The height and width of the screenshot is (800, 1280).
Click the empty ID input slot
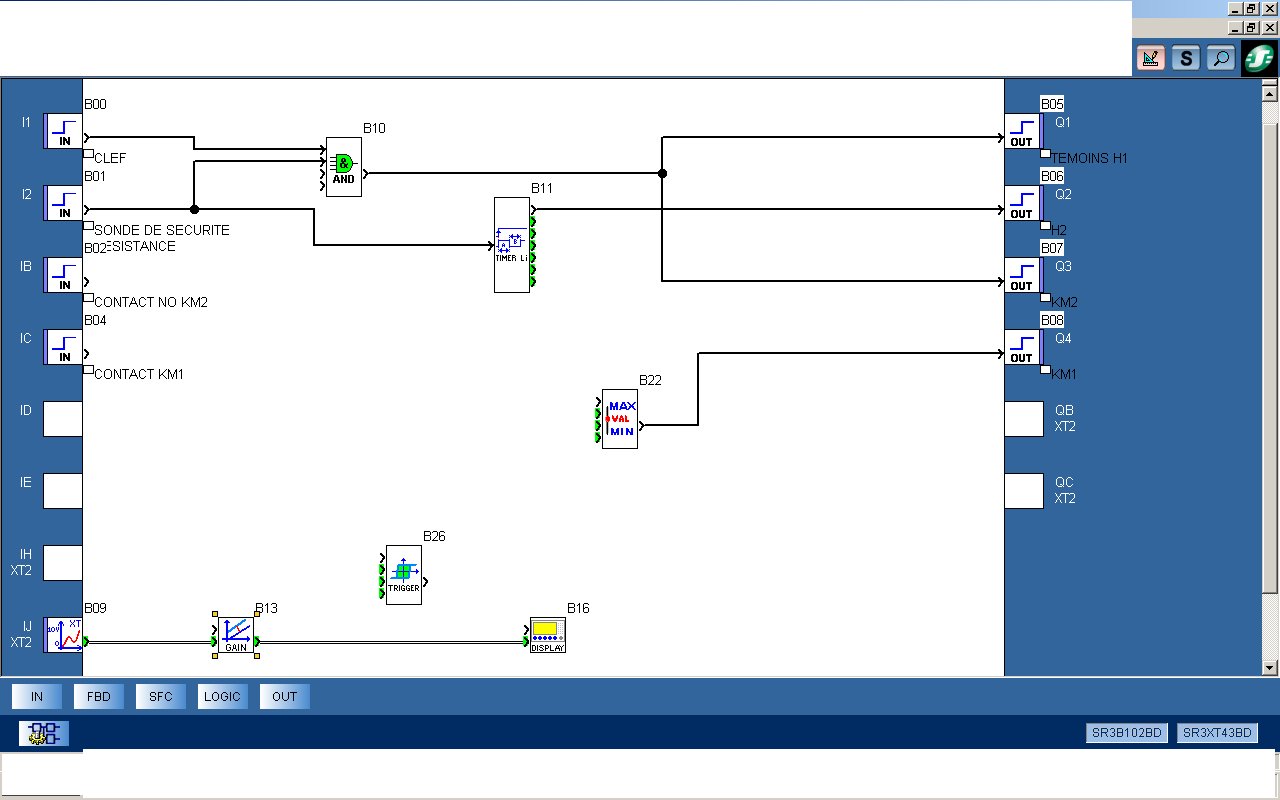tap(62, 419)
